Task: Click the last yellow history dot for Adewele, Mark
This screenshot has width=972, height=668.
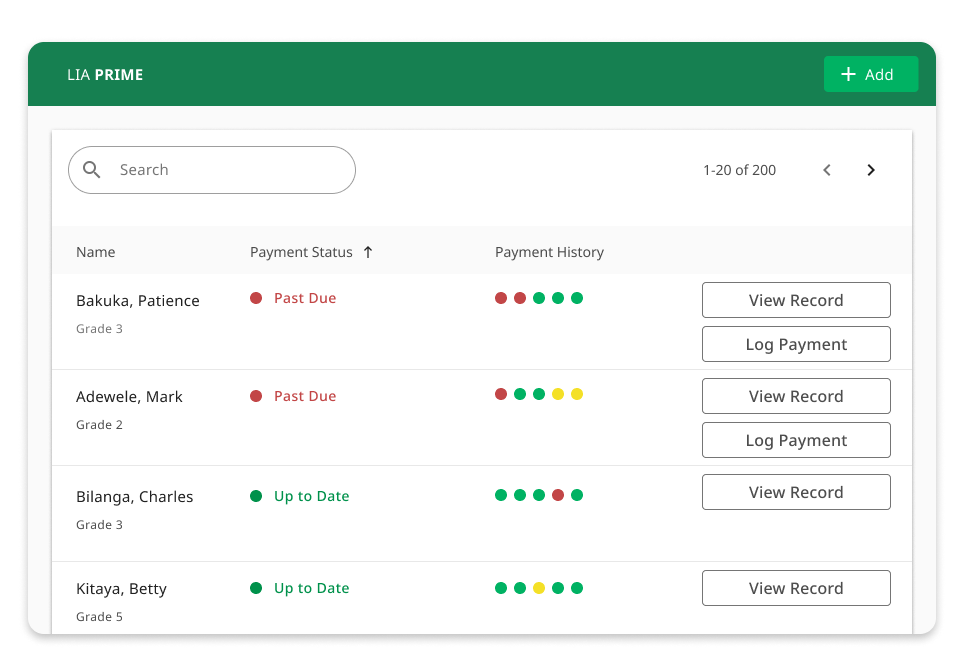Action: tap(577, 394)
